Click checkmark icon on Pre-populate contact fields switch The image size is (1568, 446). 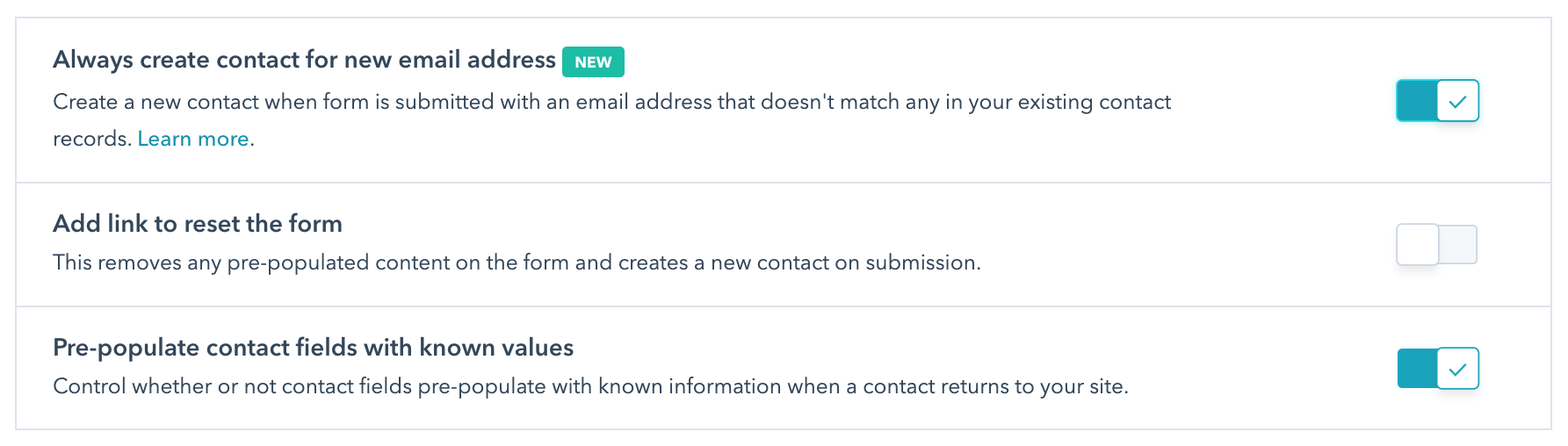point(1458,369)
